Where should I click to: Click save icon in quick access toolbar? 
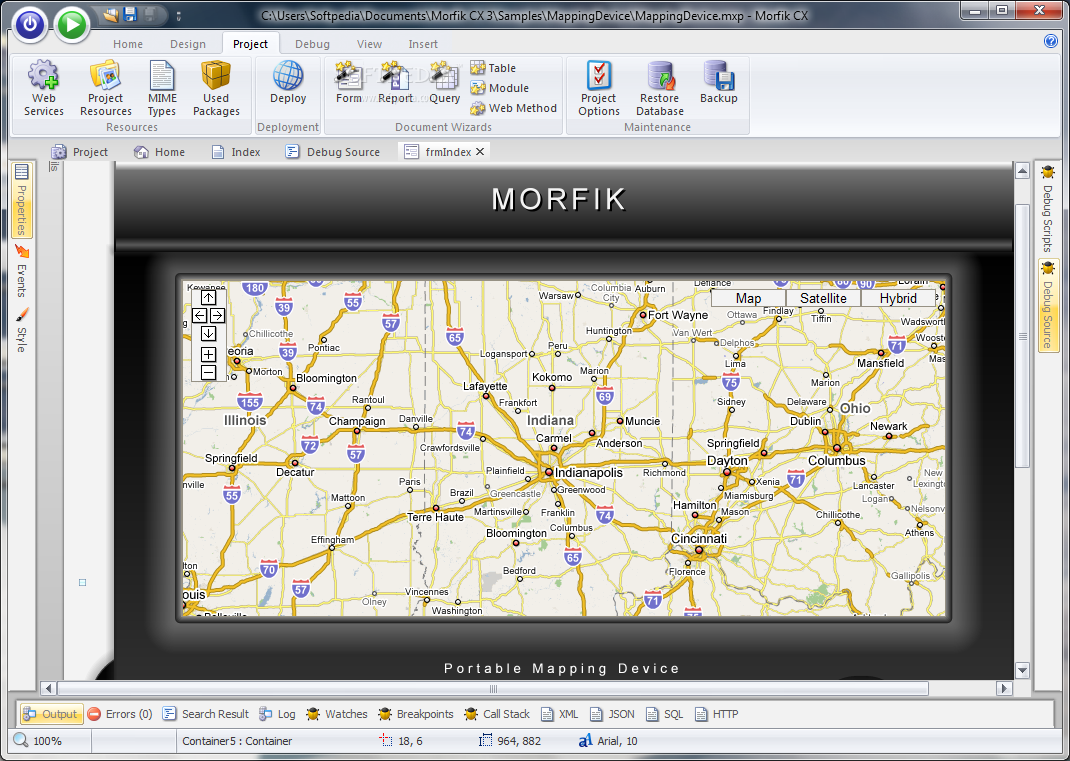[131, 14]
